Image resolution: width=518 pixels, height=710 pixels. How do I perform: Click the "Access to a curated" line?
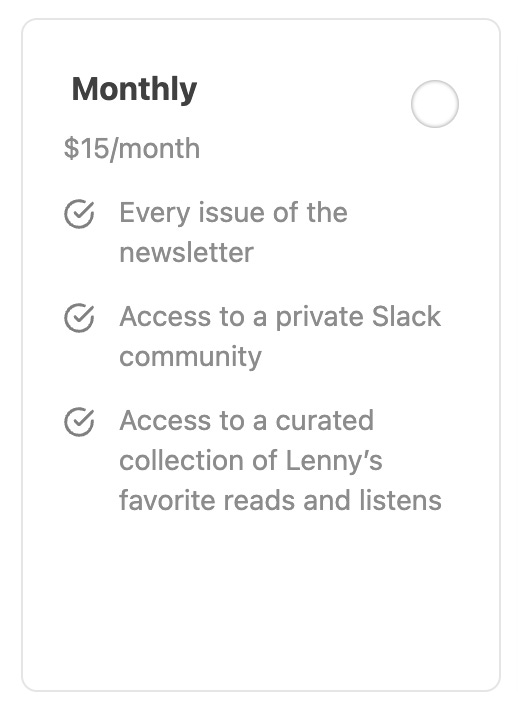tap(247, 420)
